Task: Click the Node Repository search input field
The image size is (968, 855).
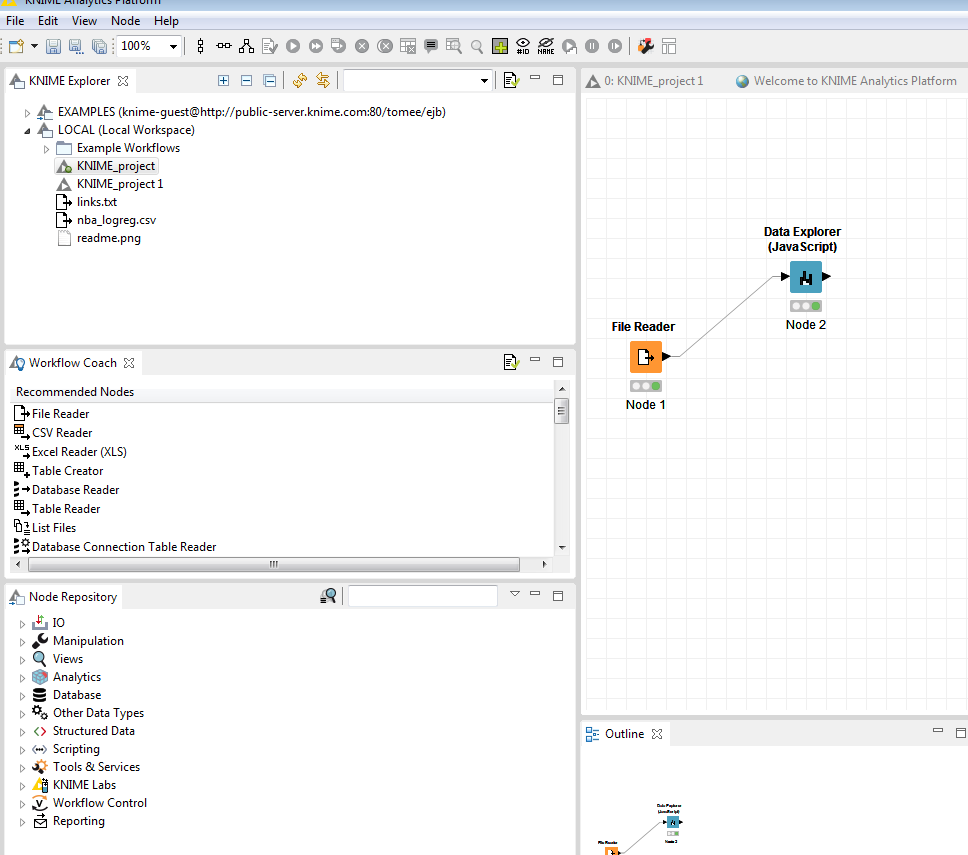Action: click(x=423, y=596)
